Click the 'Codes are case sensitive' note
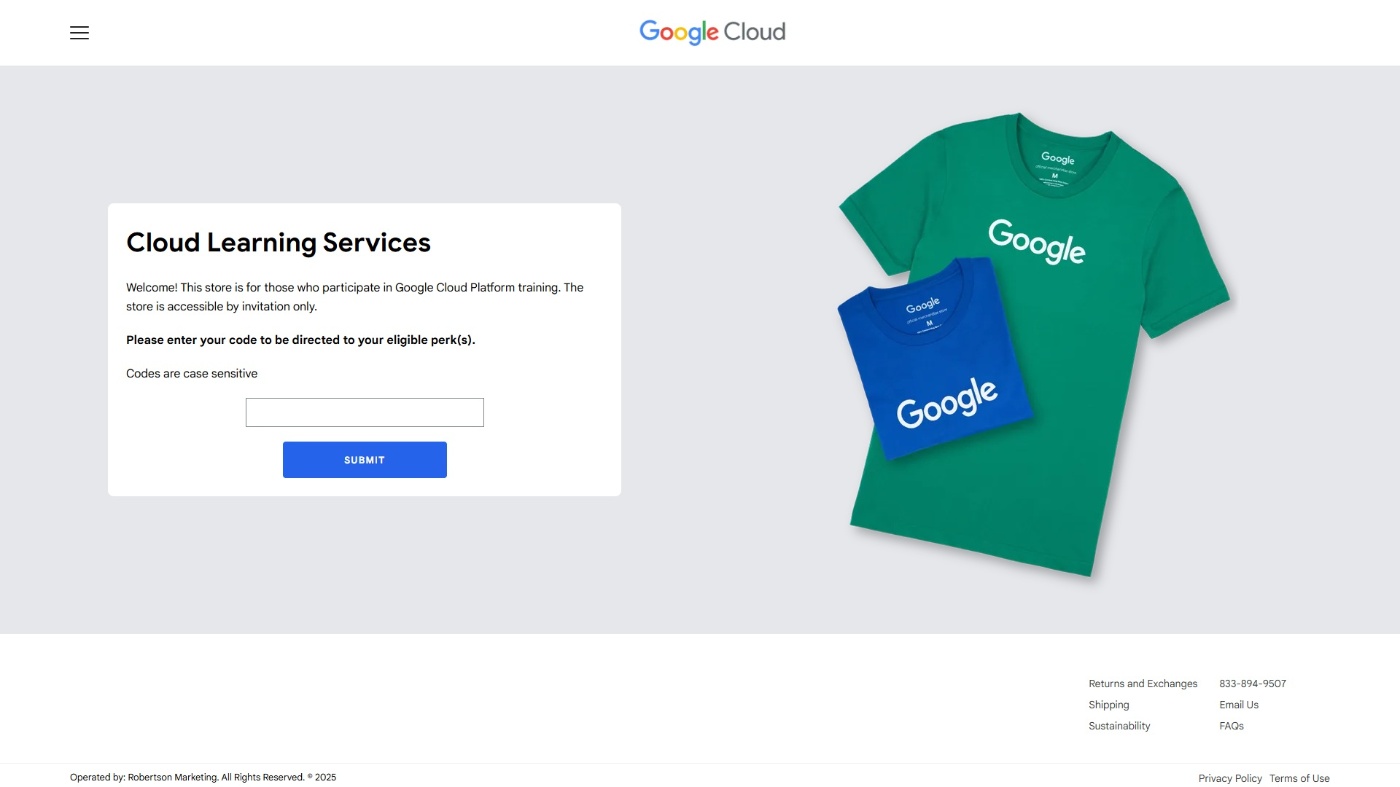This screenshot has height=787, width=1400. 192,374
